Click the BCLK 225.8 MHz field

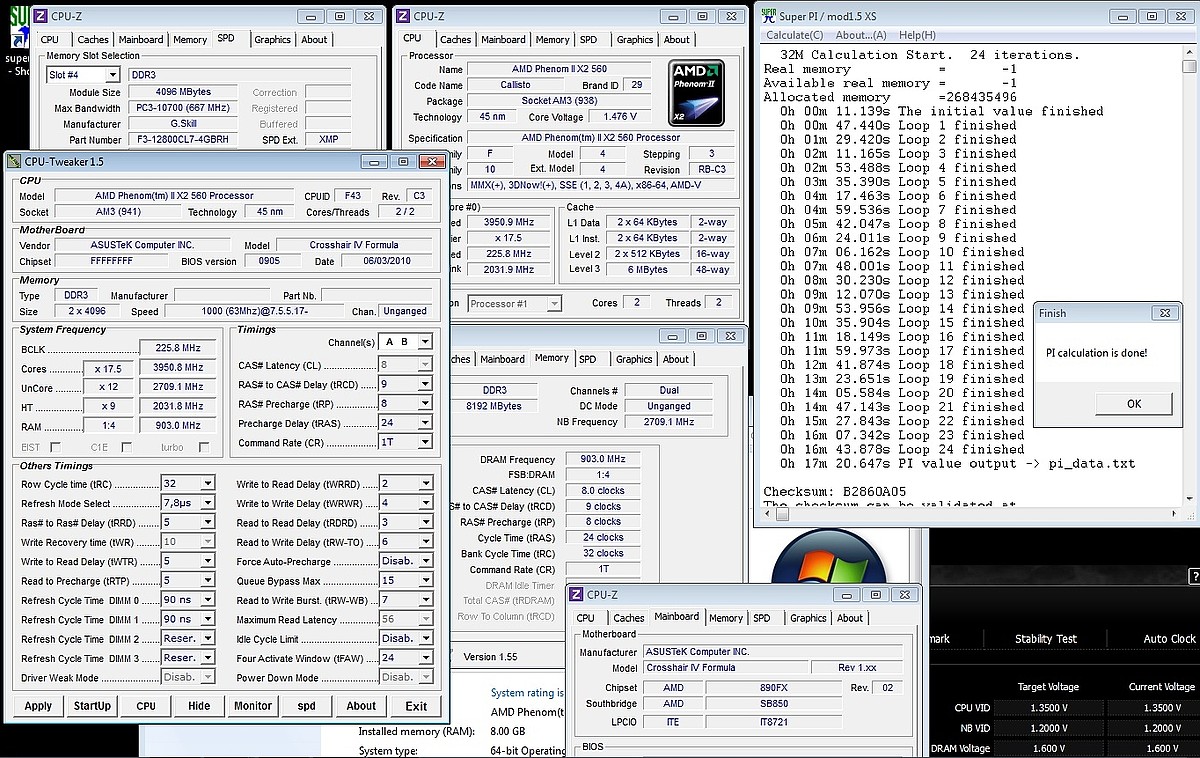(x=178, y=348)
